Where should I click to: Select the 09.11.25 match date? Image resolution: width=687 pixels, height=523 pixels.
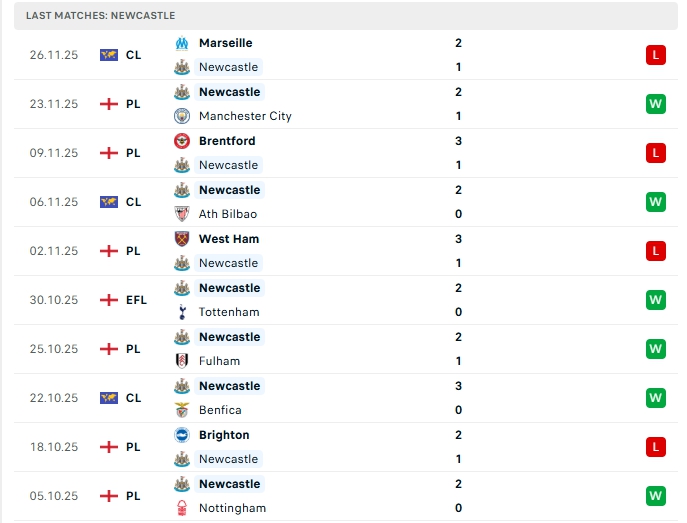coord(54,153)
